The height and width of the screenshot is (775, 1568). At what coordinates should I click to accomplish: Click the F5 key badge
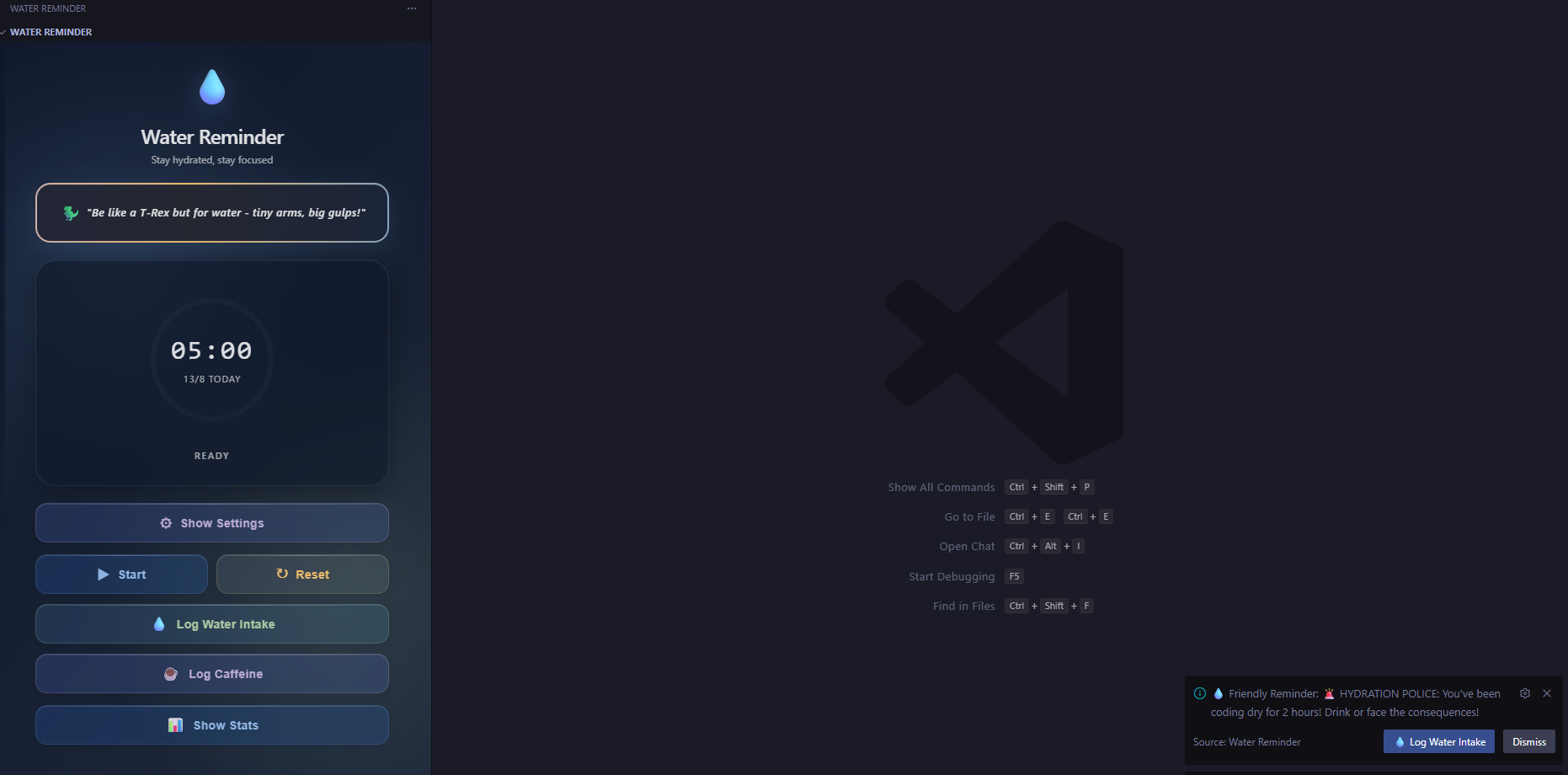coord(1014,576)
